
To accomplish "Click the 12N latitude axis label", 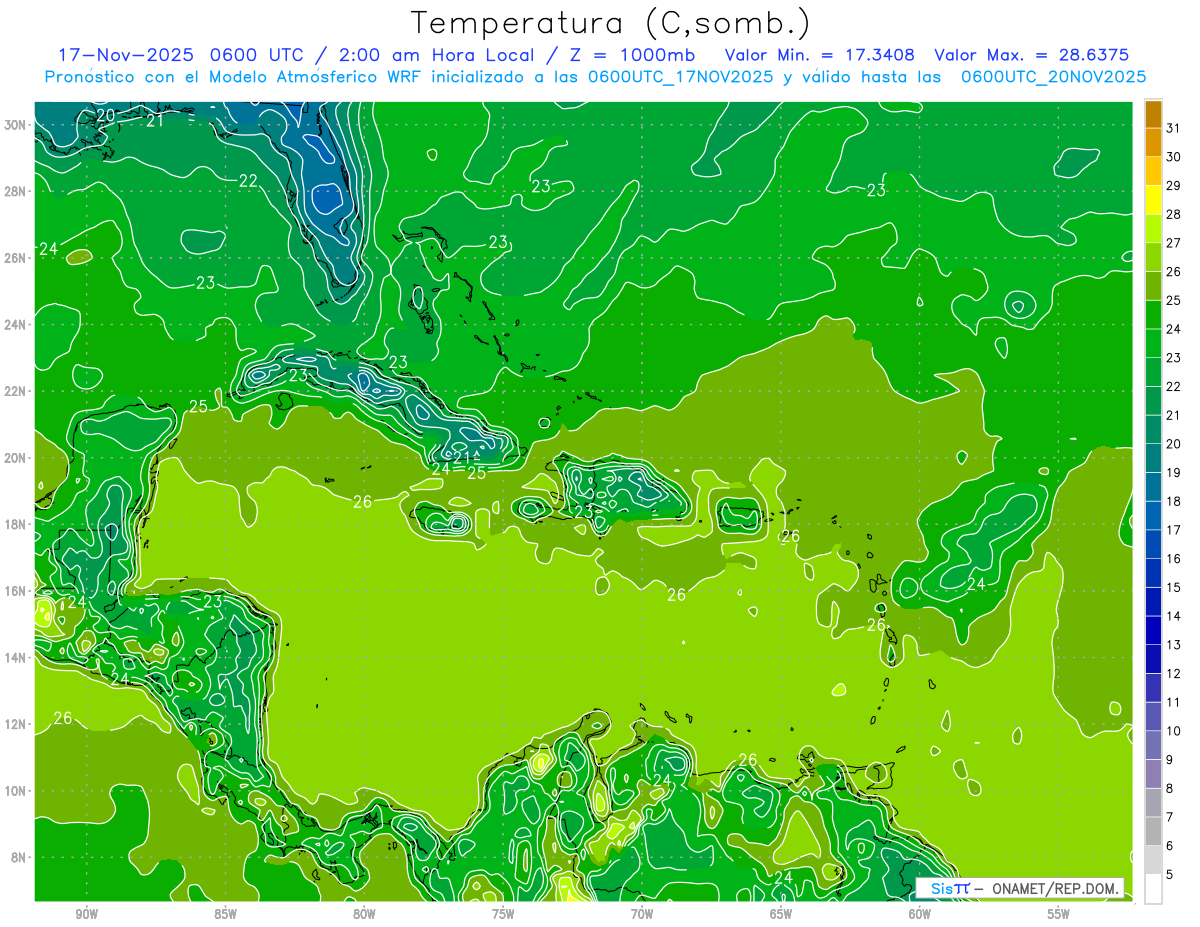I will pyautogui.click(x=15, y=724).
